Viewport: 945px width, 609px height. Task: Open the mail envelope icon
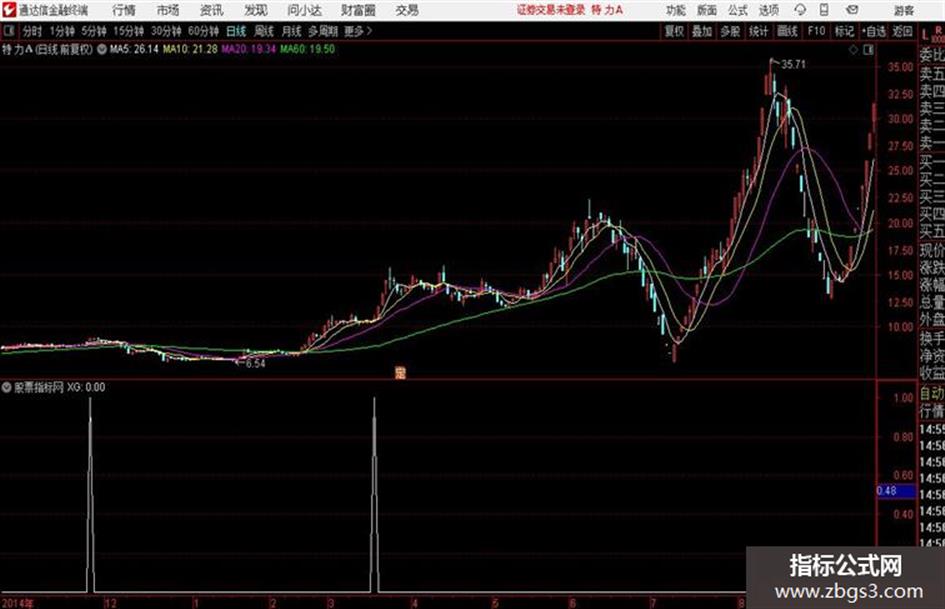tap(852, 10)
